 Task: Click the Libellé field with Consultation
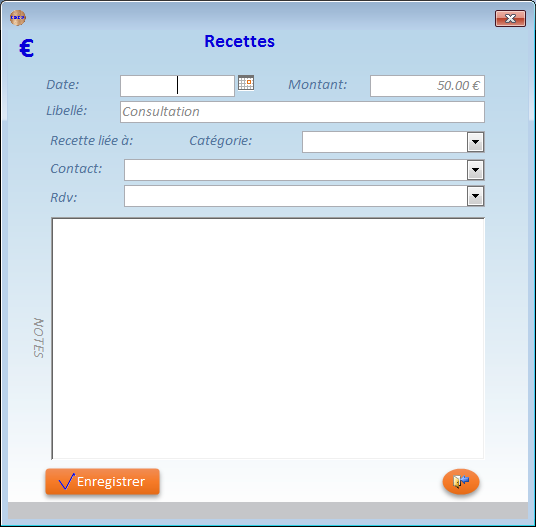(302, 112)
